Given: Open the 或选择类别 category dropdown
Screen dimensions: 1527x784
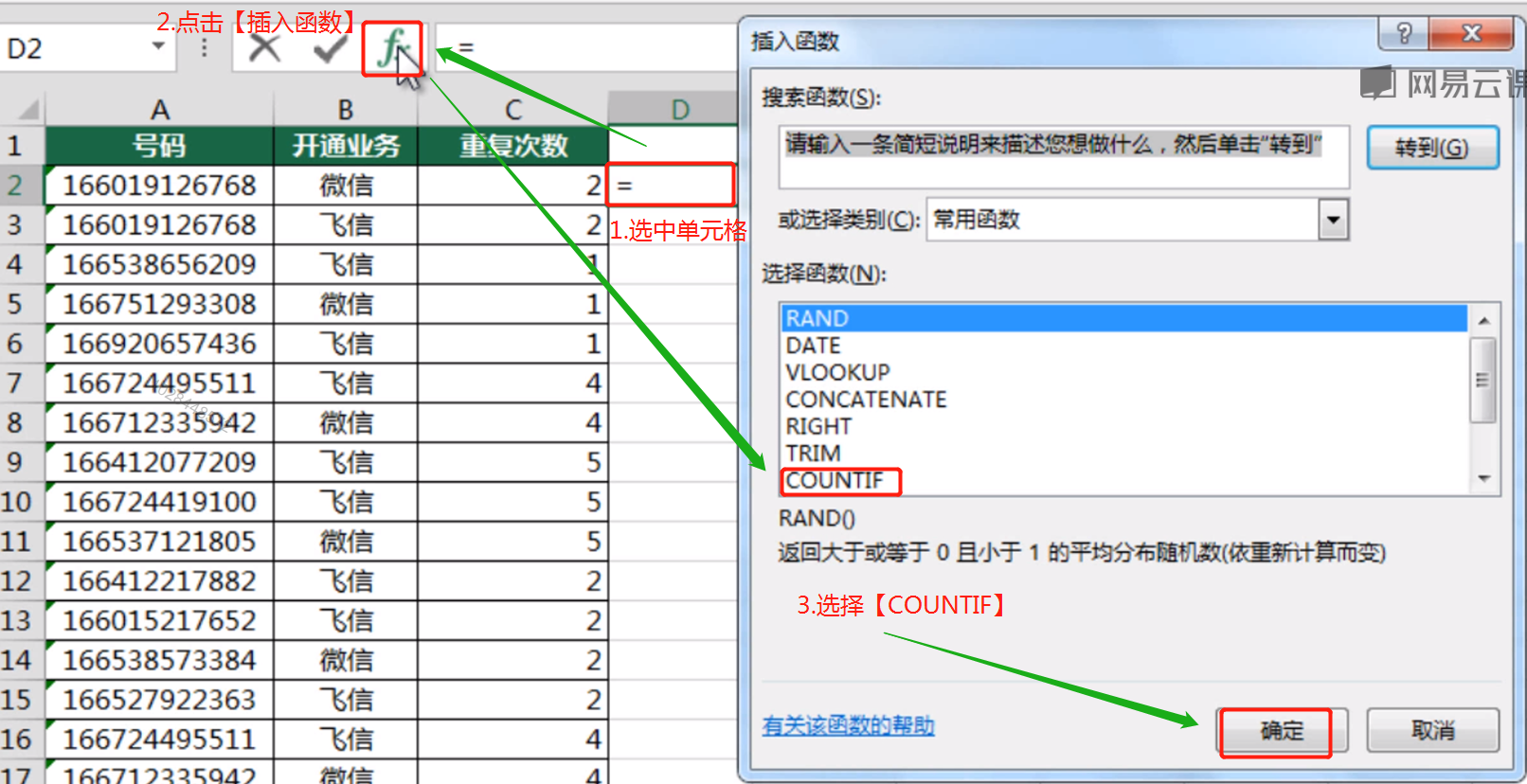Looking at the screenshot, I should pos(1333,220).
